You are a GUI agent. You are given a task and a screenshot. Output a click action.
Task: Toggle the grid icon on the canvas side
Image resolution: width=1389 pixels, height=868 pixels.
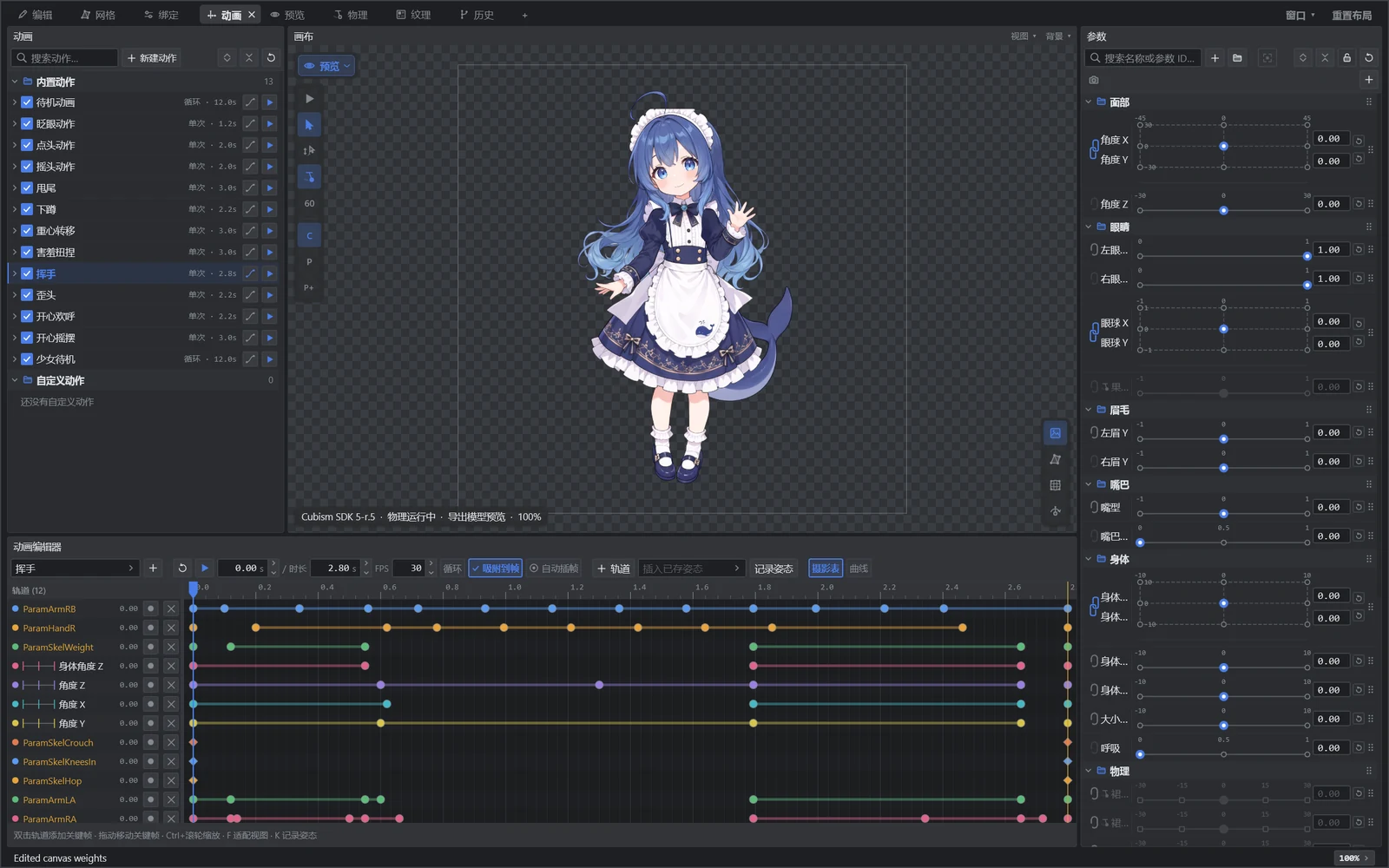click(x=1056, y=485)
